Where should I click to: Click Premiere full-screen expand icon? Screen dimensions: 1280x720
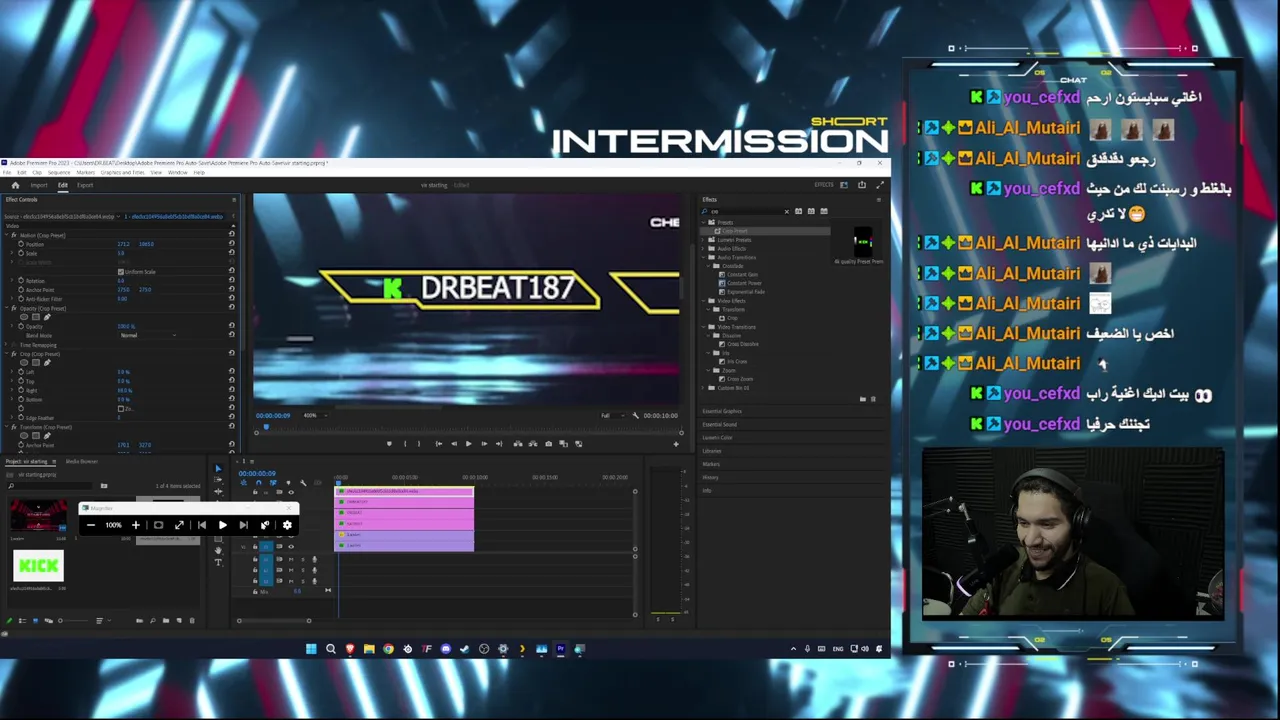(x=880, y=184)
